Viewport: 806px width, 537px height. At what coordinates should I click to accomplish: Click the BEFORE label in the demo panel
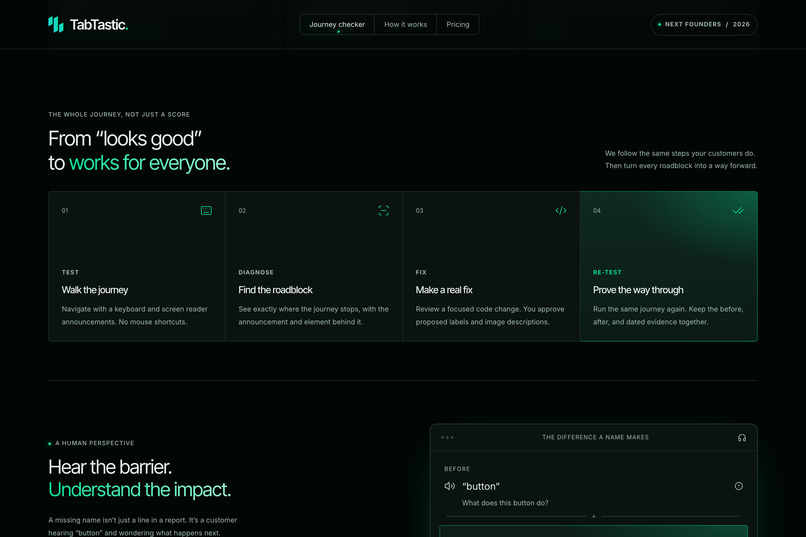click(457, 469)
